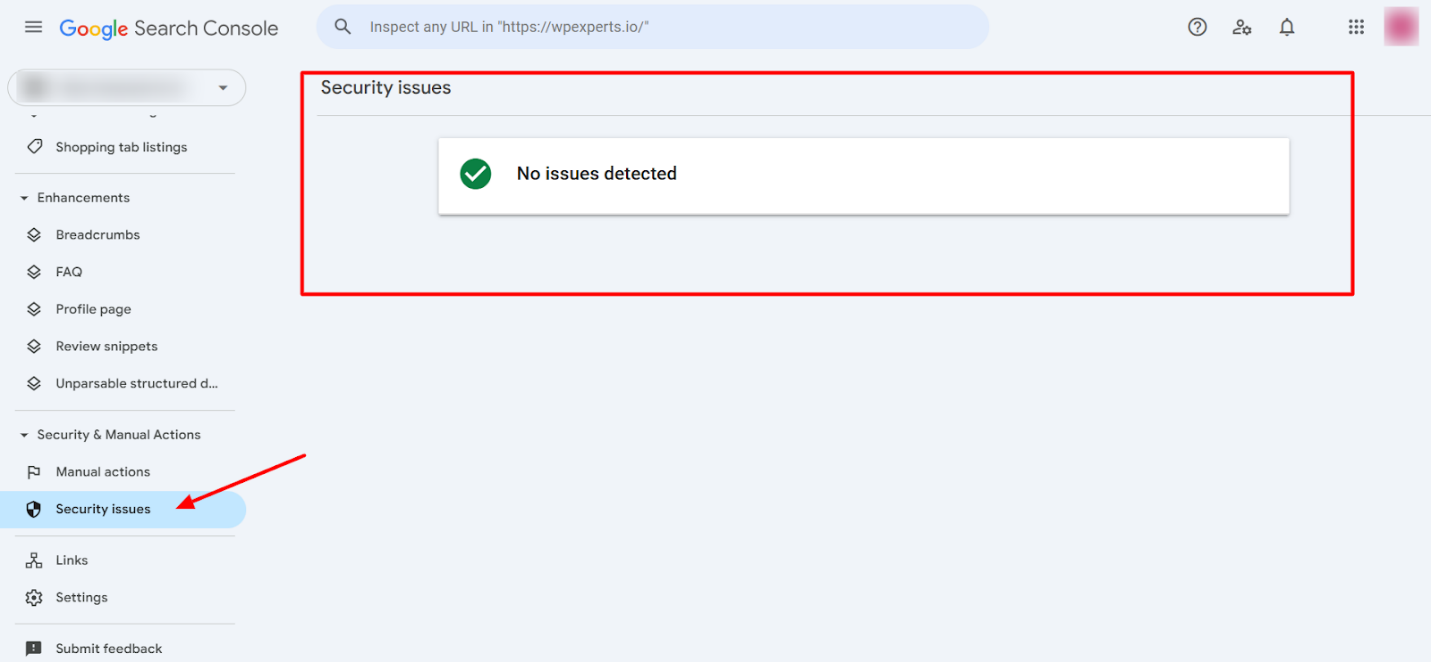
Task: Click the Security issues shield icon
Action: click(34, 509)
